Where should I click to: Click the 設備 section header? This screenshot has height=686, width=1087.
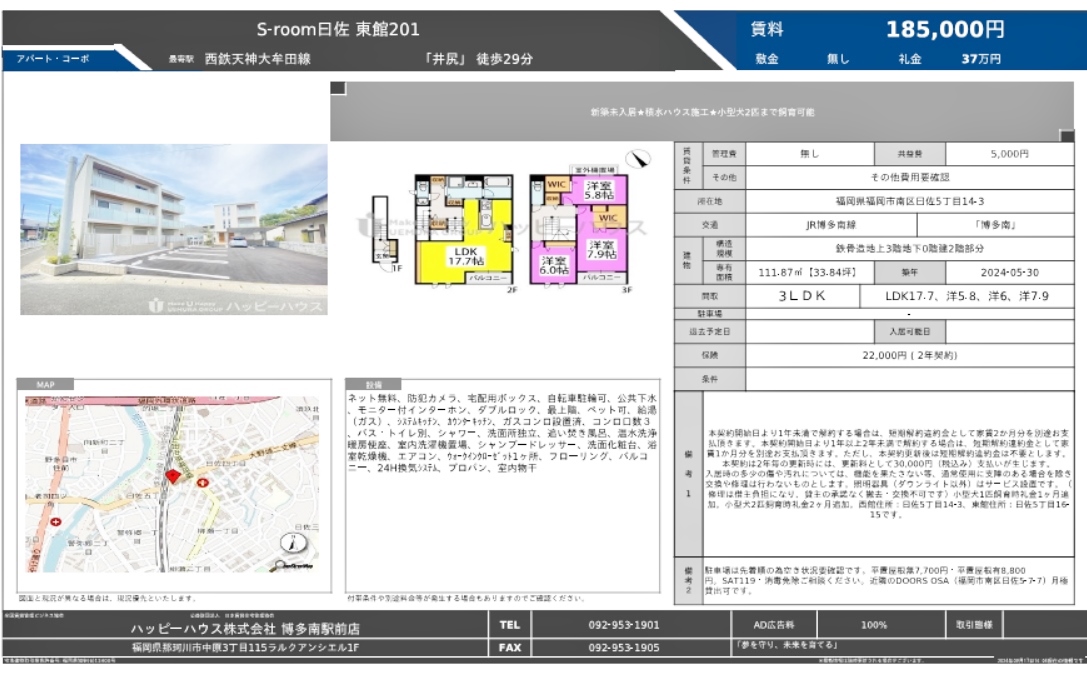pyautogui.click(x=374, y=385)
